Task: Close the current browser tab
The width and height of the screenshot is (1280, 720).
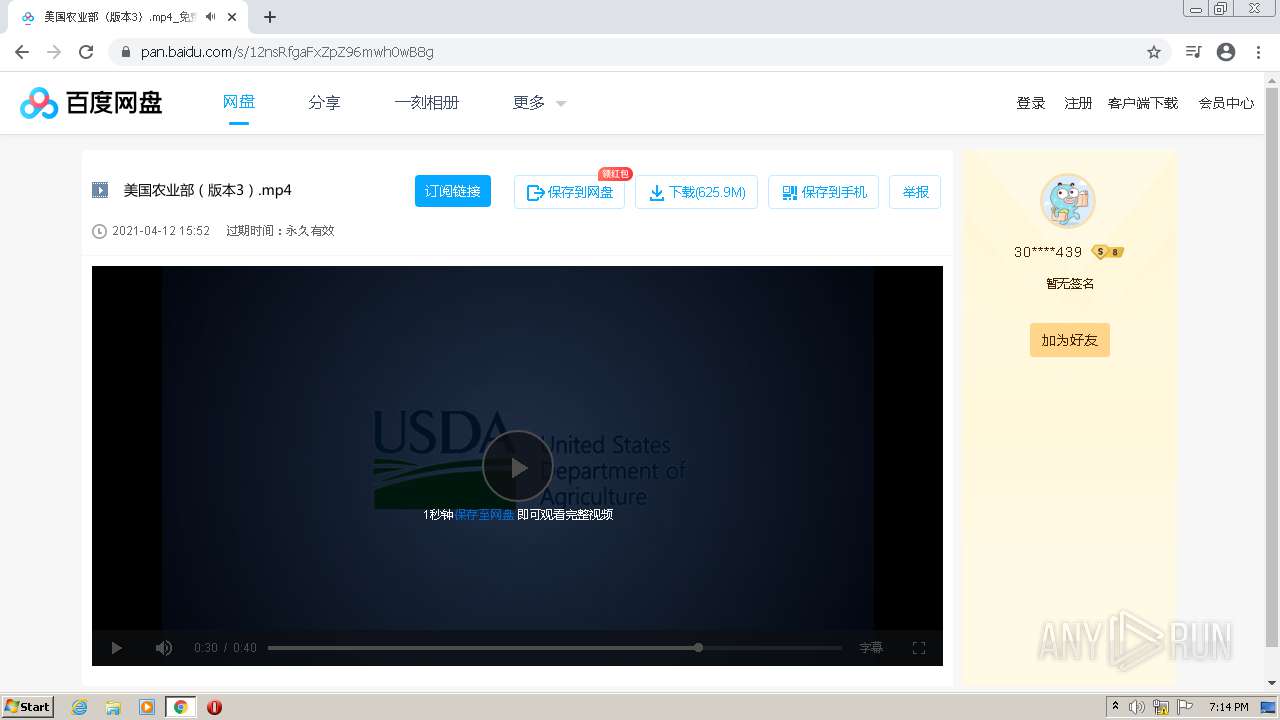Action: [x=232, y=17]
